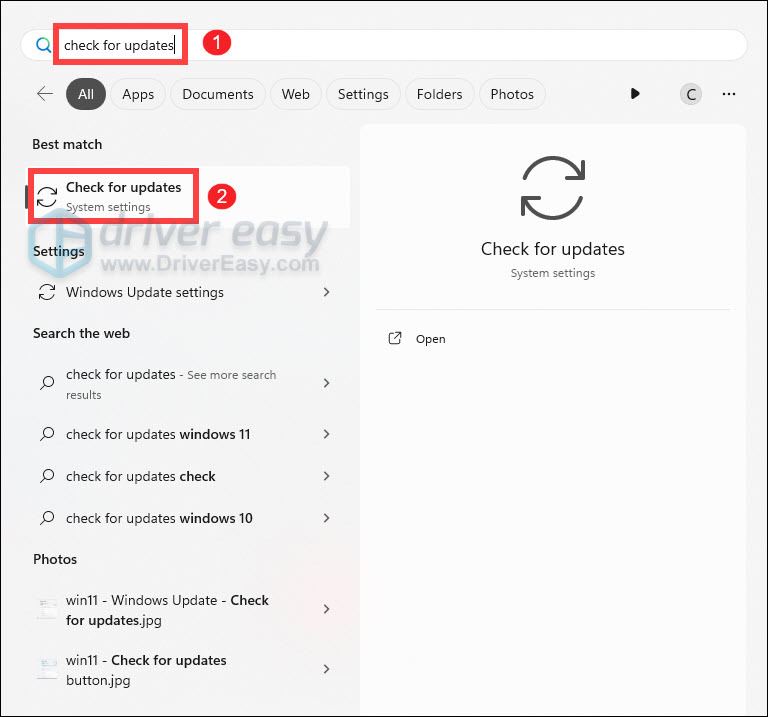
Task: Expand the Windows Update settings chevron
Action: pos(326,293)
